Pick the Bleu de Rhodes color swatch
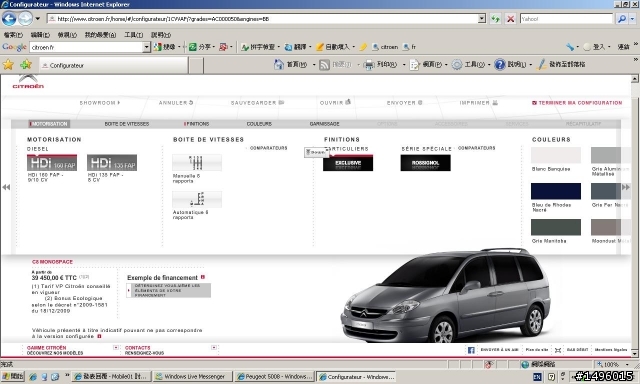The width and height of the screenshot is (640, 384). coord(556,191)
